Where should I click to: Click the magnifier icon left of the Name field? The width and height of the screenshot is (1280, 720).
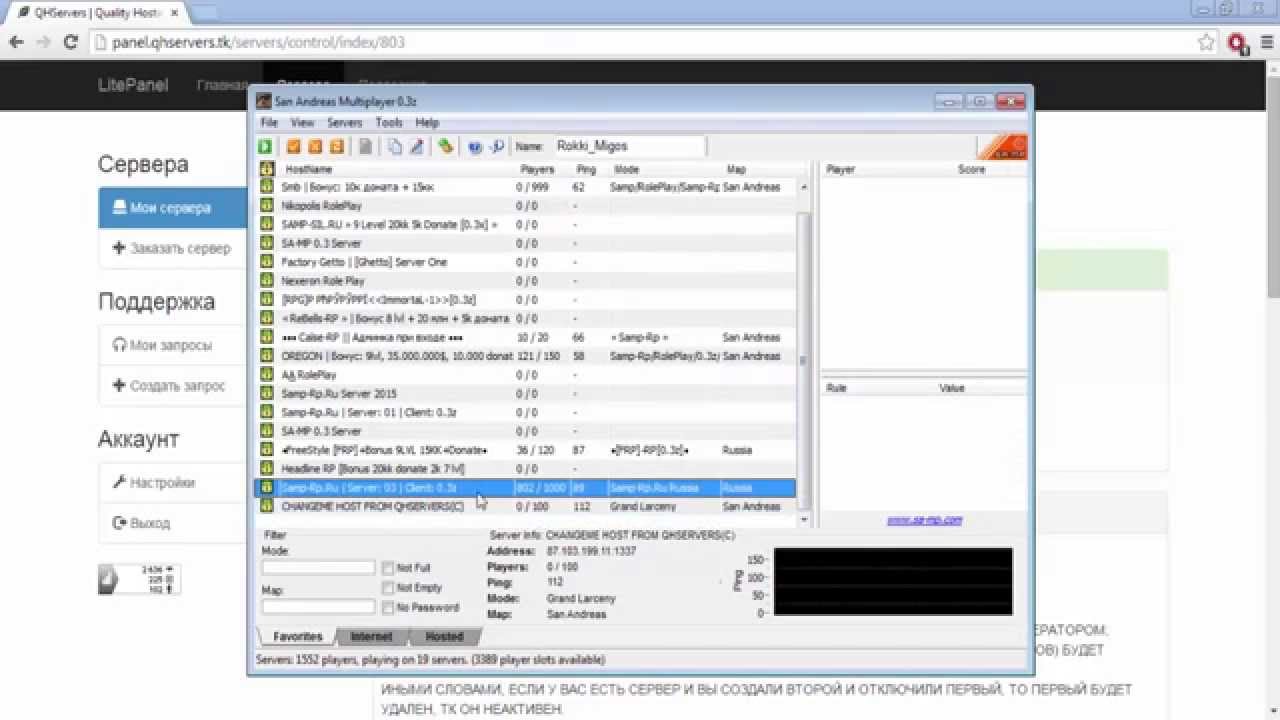pos(497,147)
